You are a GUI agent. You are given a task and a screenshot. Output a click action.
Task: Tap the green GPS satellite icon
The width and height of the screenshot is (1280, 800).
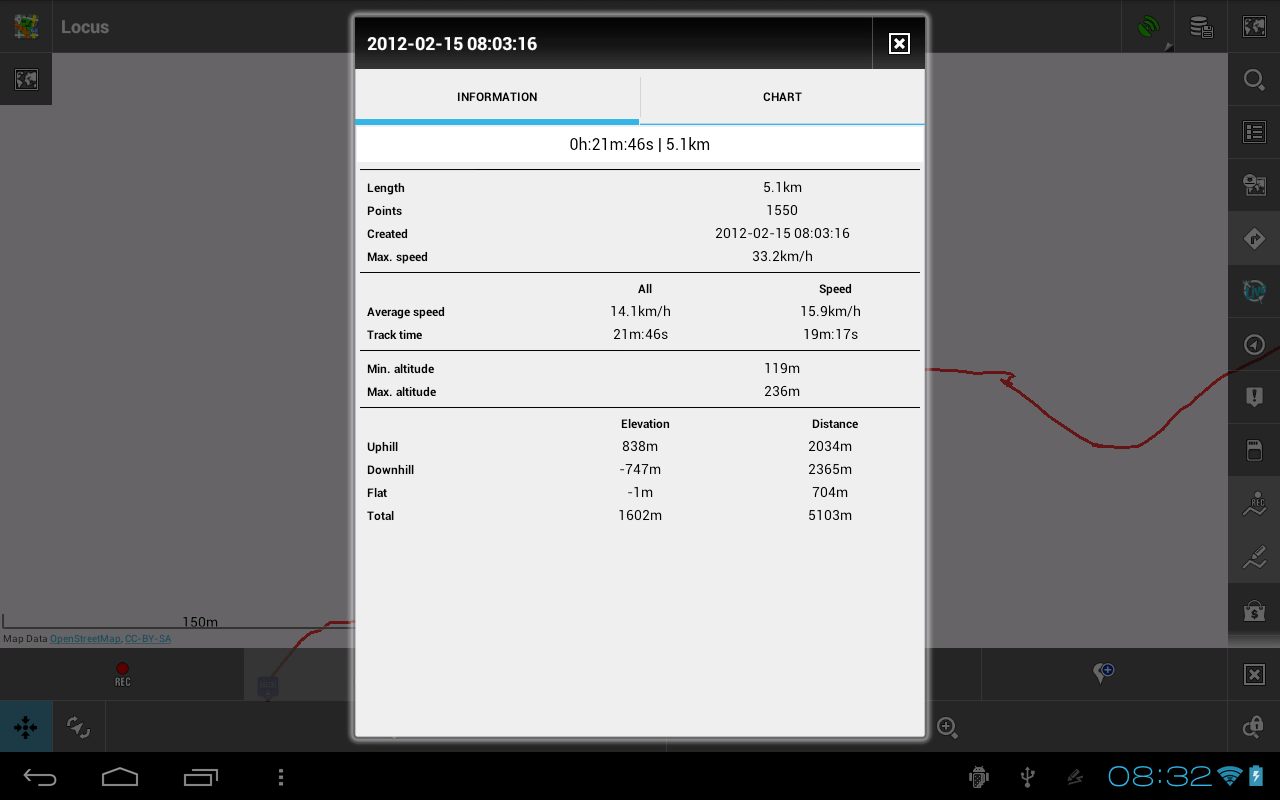(x=1149, y=27)
